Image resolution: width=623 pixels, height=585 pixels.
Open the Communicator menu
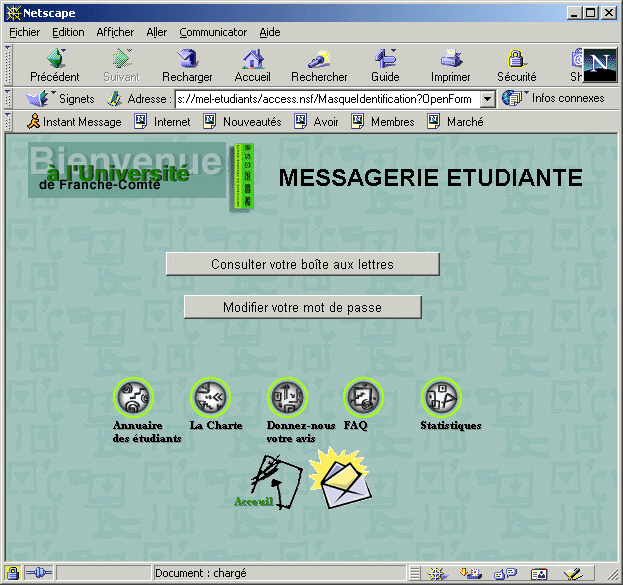pyautogui.click(x=213, y=32)
